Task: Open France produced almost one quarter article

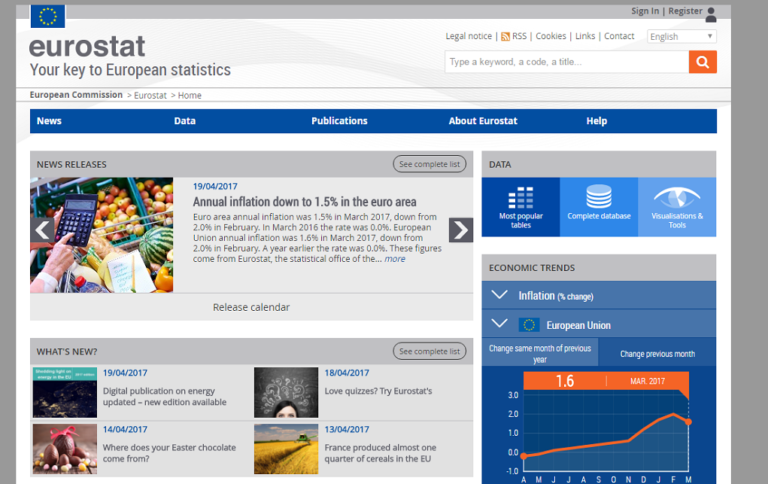Action: 380,453
